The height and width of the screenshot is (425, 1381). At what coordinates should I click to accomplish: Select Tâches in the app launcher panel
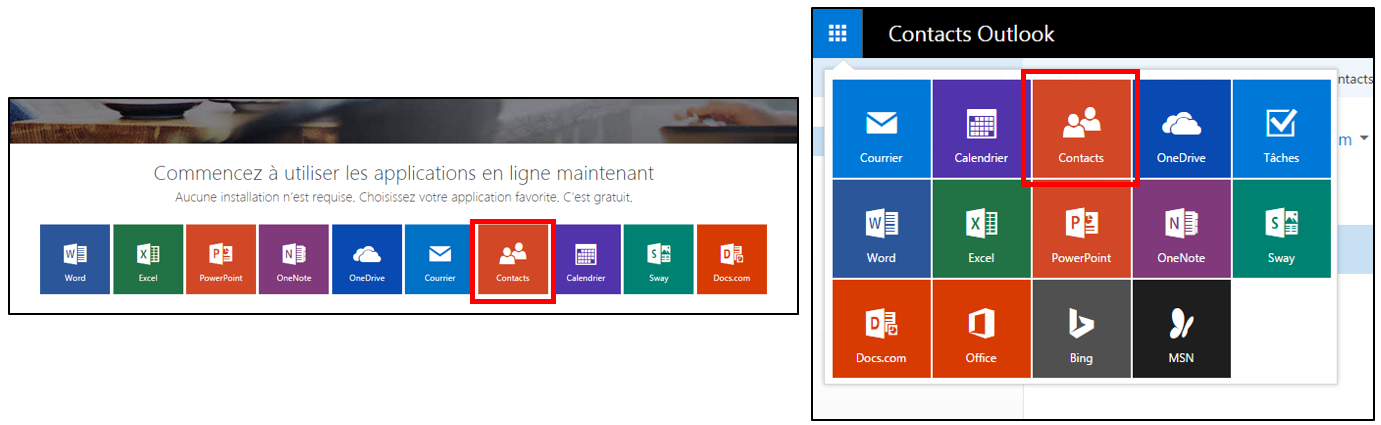click(x=1282, y=129)
